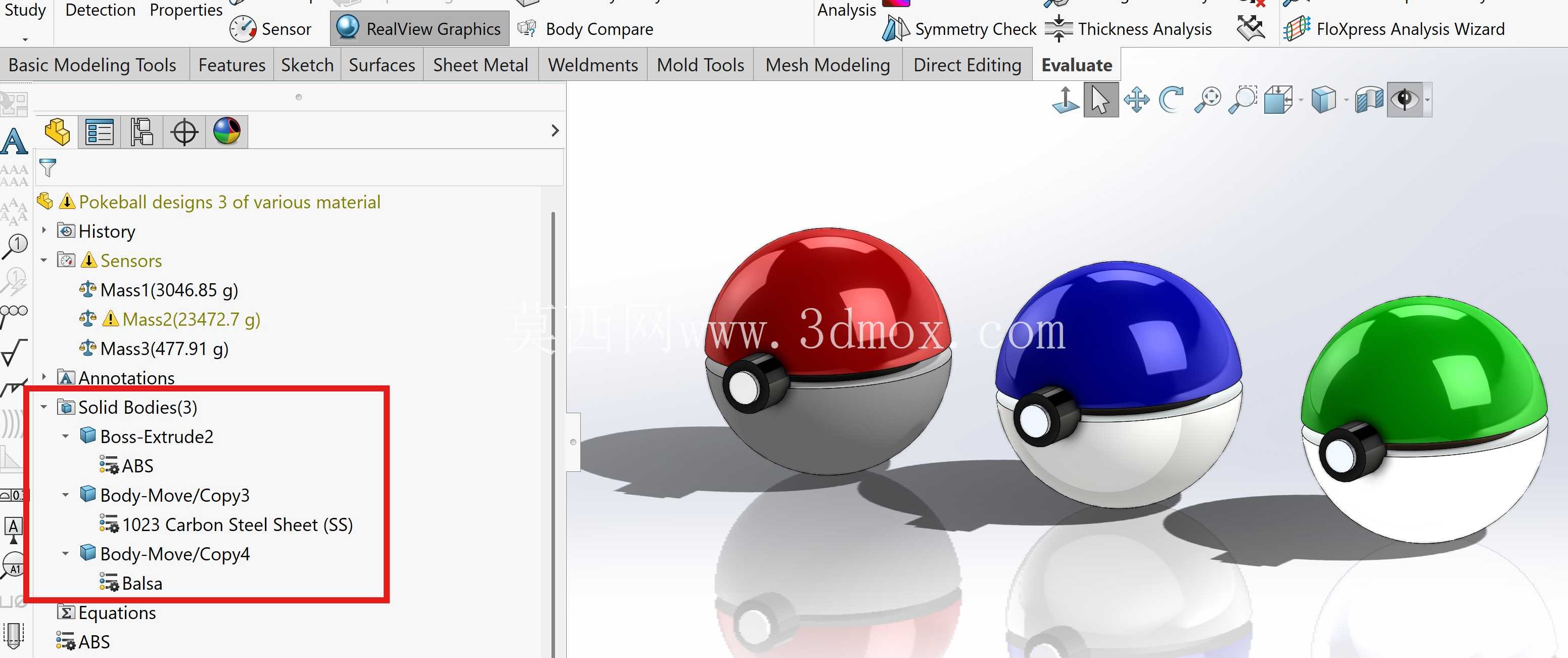Screen dimensions: 1568x658
Task: Open the PropertyManager tab
Action: click(x=99, y=131)
